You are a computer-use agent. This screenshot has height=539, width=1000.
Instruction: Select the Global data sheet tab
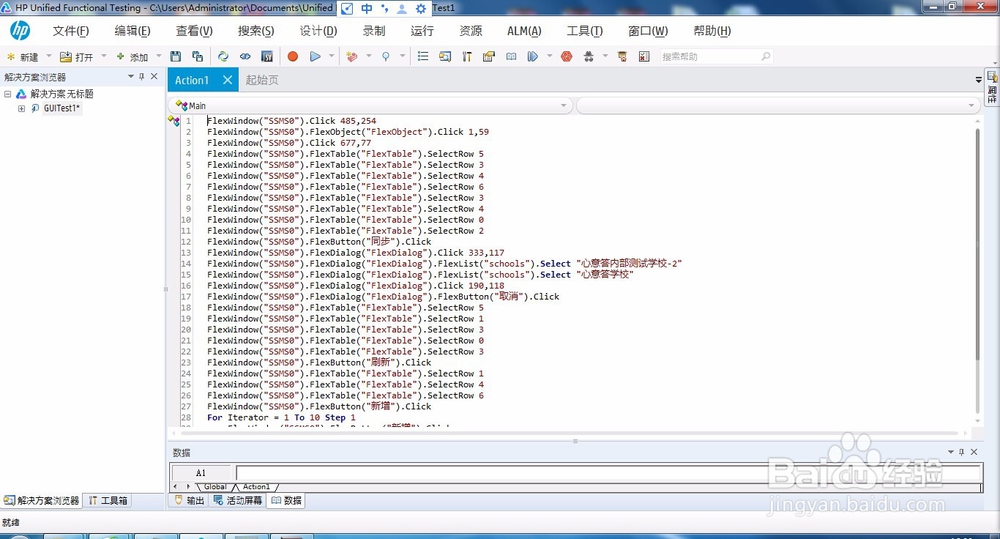point(215,487)
